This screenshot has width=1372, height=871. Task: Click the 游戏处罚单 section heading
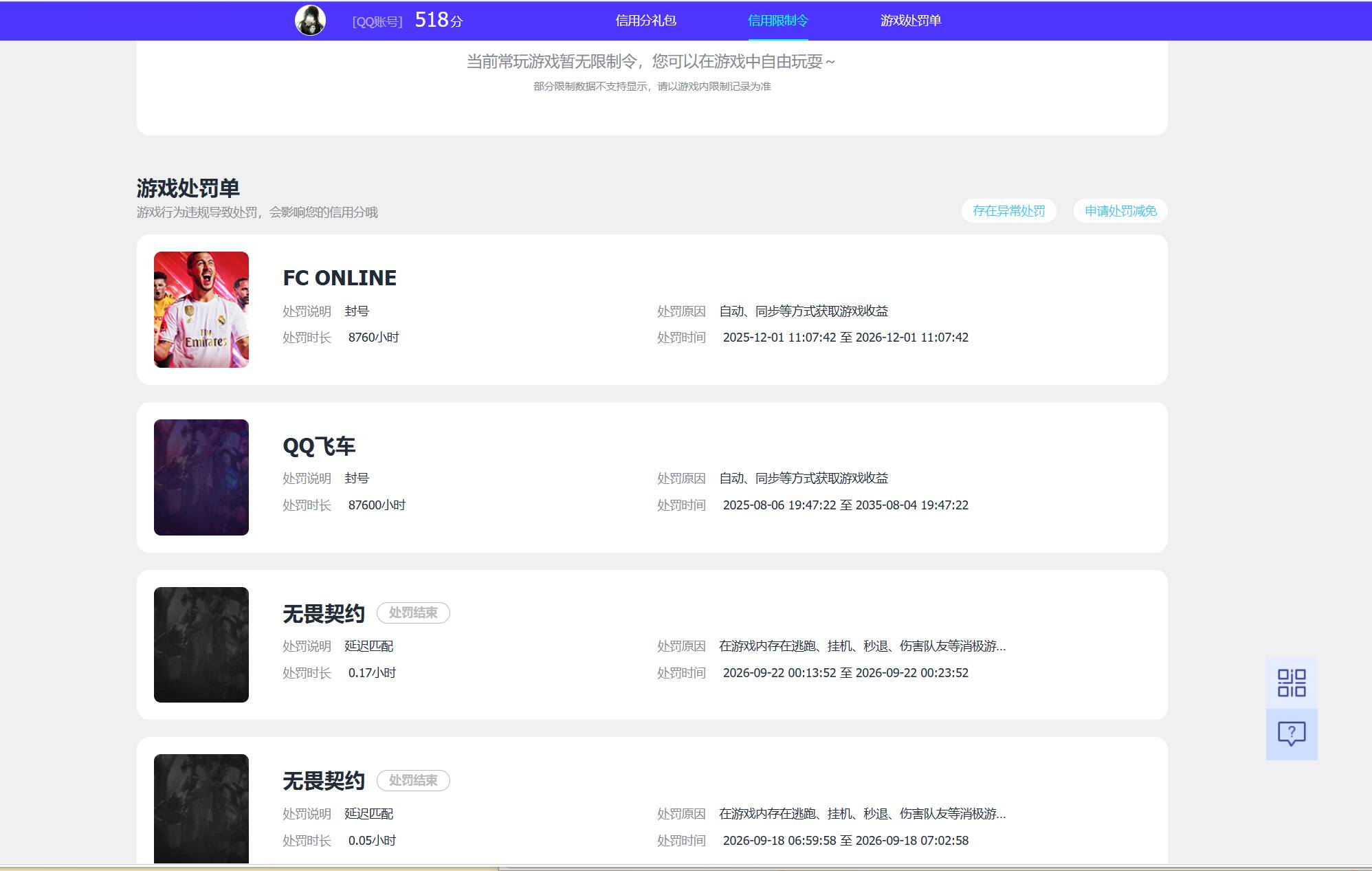188,188
